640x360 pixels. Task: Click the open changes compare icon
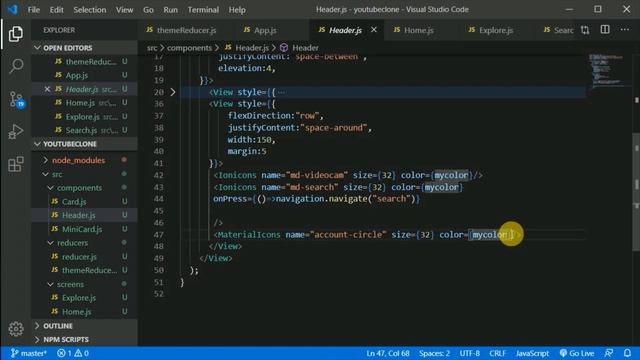(585, 30)
